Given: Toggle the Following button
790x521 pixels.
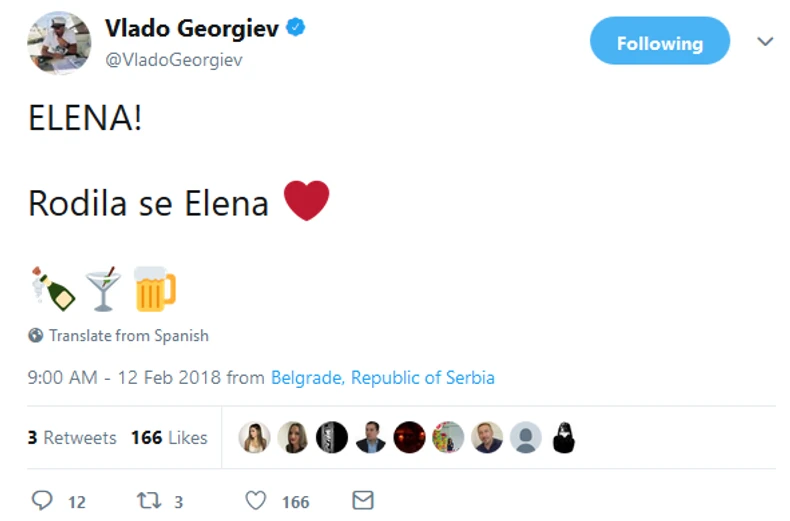Looking at the screenshot, I should [x=659, y=43].
